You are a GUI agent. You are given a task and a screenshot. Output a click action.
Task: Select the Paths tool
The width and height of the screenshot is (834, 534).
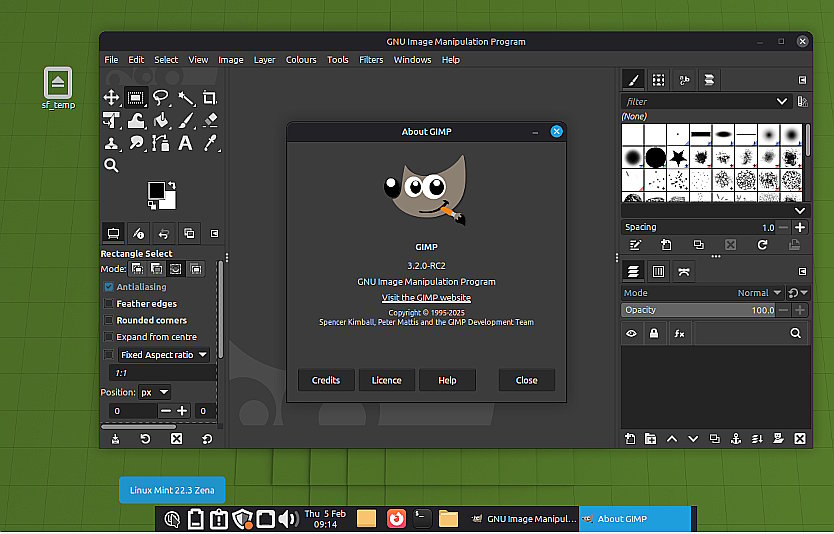tap(161, 143)
